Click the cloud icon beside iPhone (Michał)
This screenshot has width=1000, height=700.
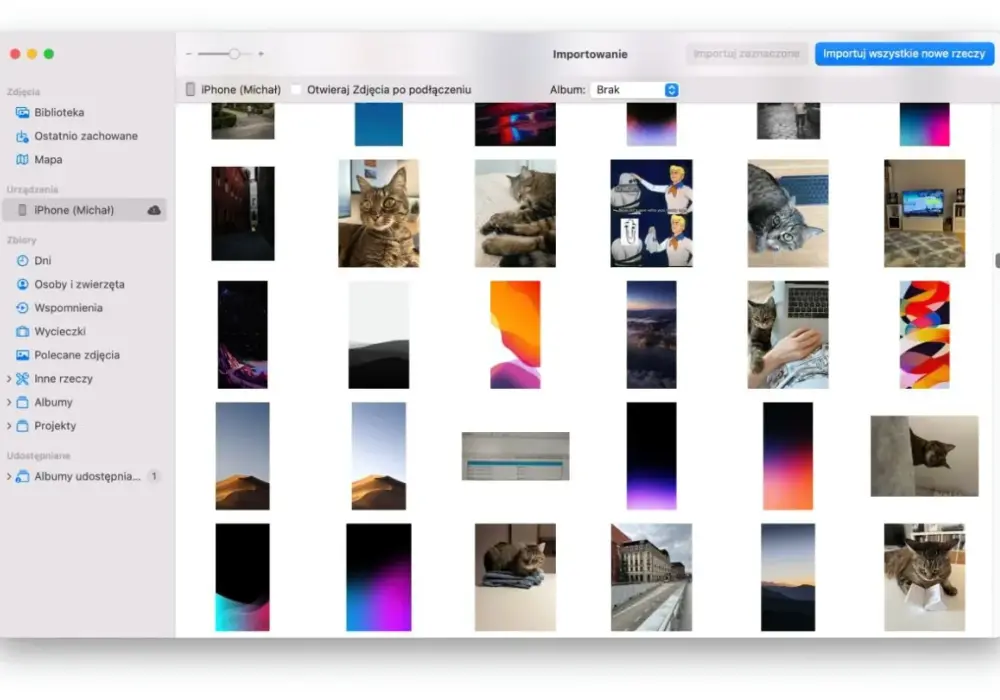click(154, 210)
